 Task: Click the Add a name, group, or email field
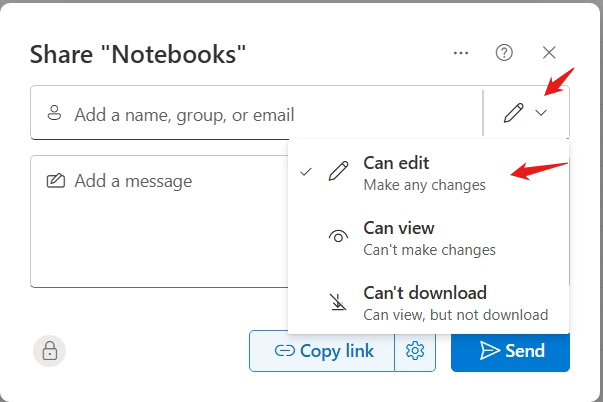256,115
